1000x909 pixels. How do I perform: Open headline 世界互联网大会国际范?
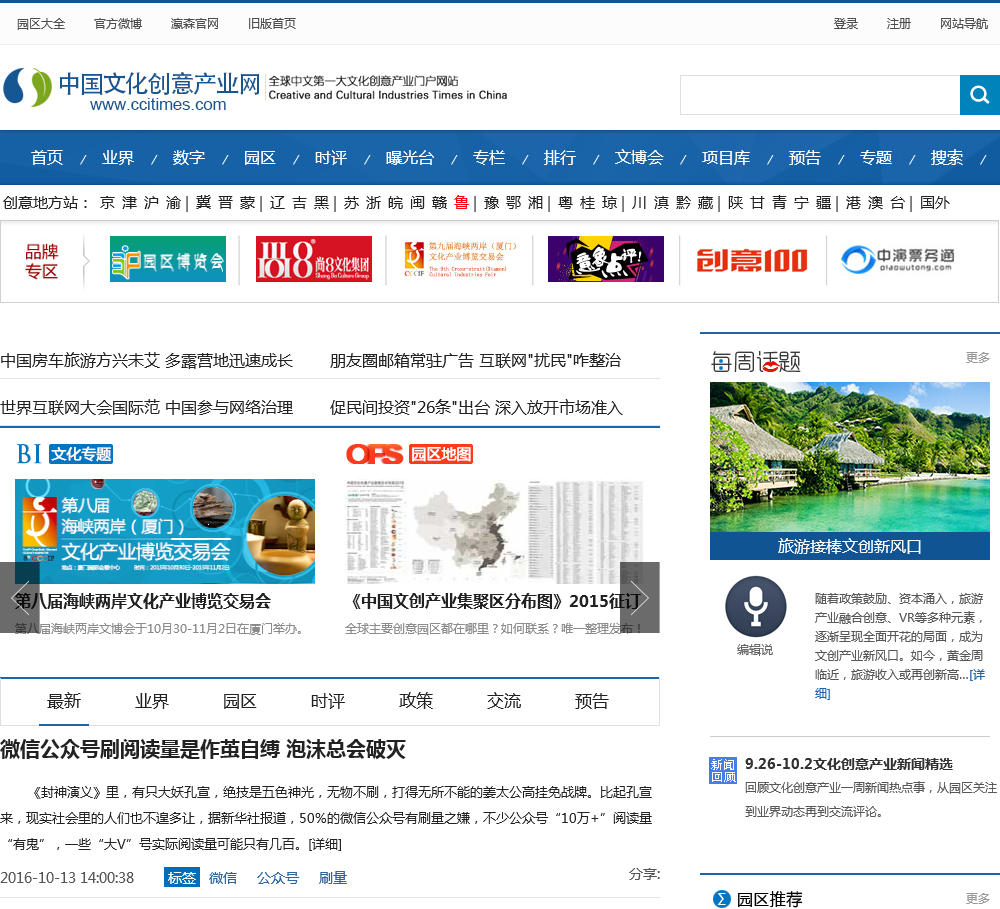tap(147, 408)
